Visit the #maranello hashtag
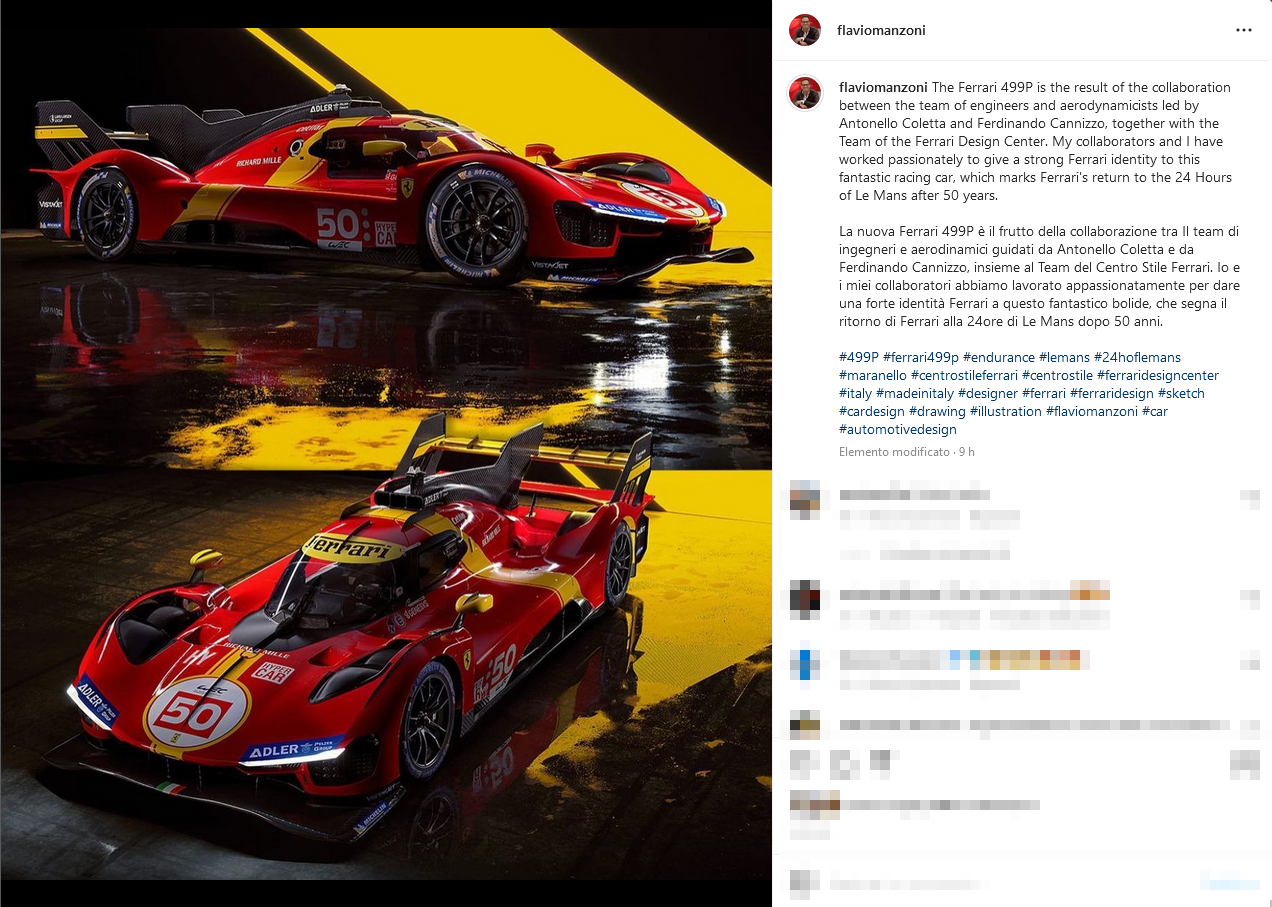This screenshot has width=1272, height=907. tap(873, 375)
